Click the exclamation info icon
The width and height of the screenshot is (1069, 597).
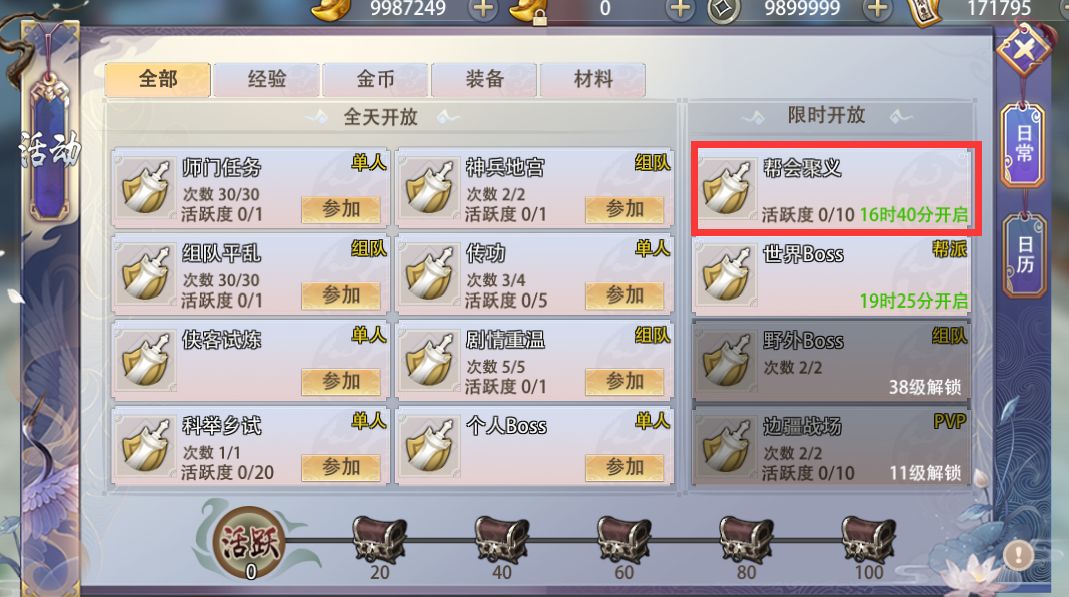click(1019, 553)
